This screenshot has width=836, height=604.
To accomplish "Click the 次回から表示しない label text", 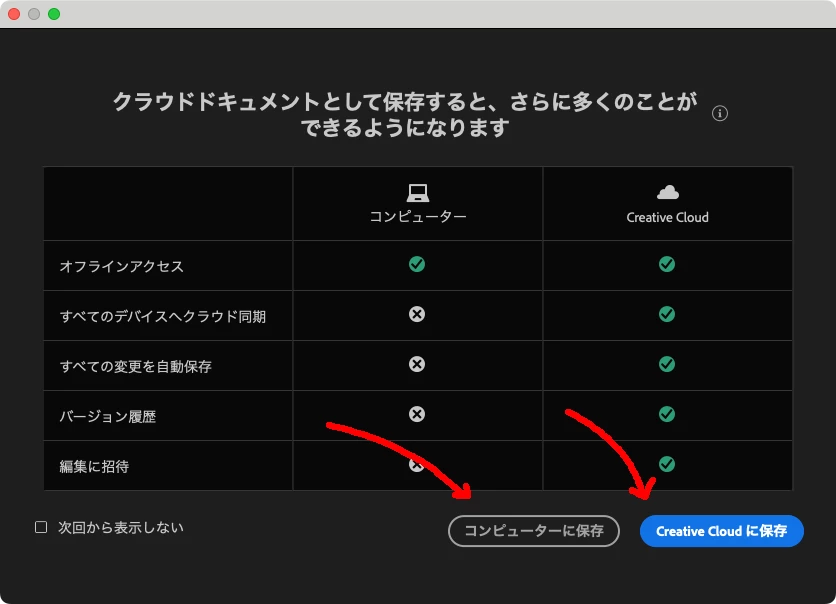I will [121, 527].
